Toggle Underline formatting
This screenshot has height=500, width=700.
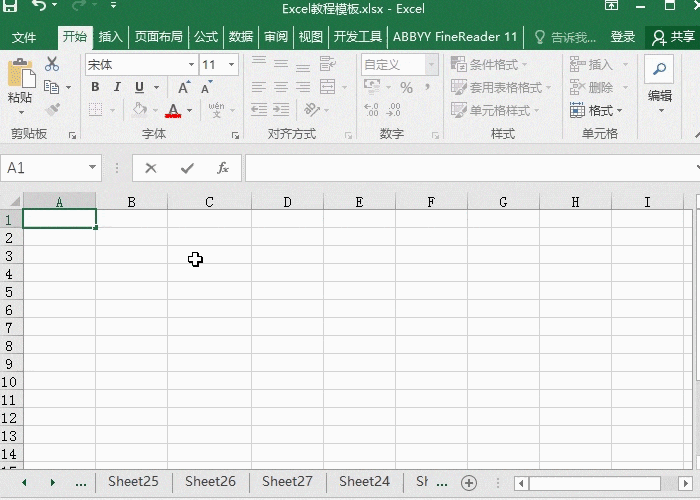point(139,87)
